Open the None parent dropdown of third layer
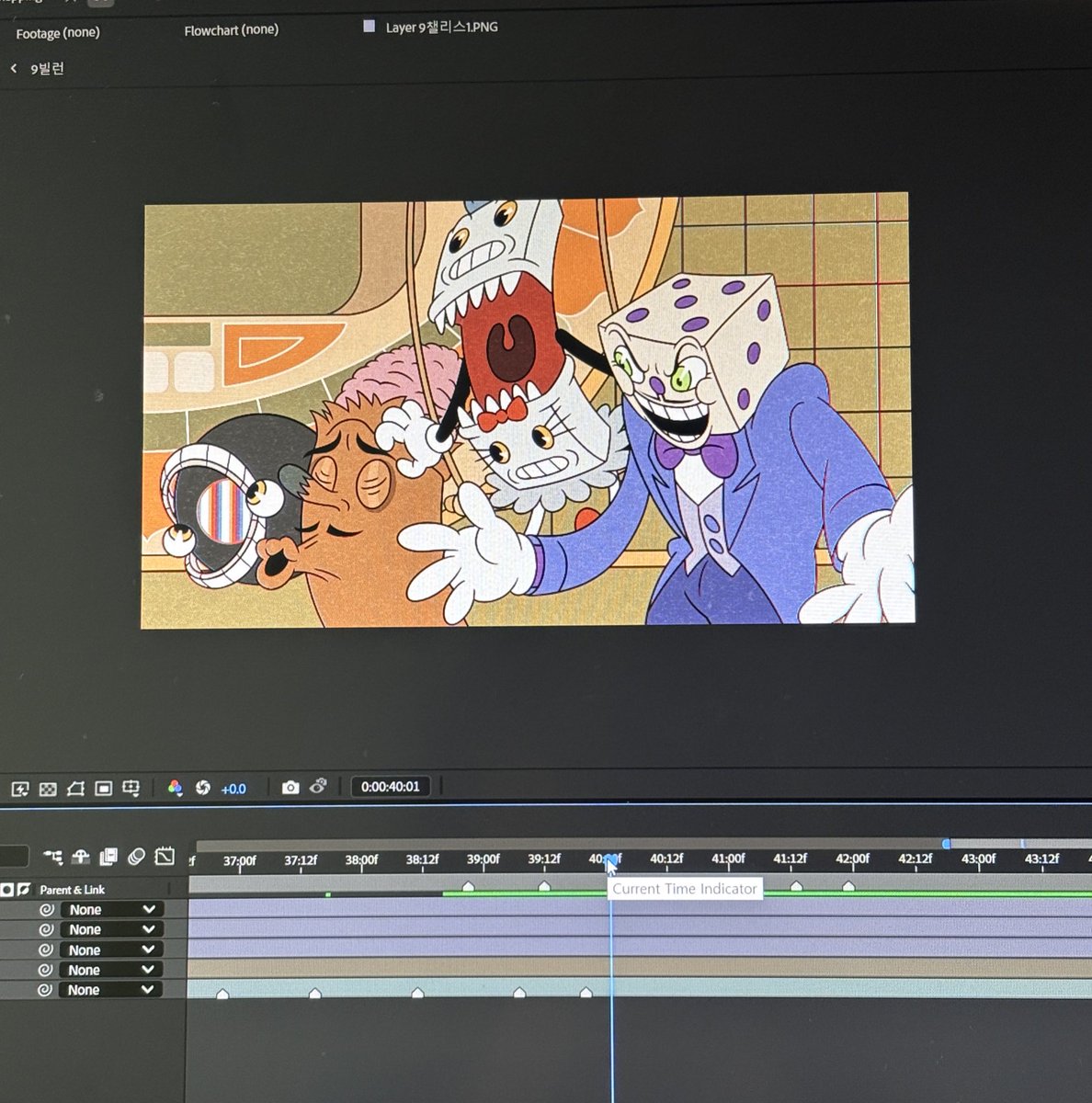1092x1103 pixels. pyautogui.click(x=111, y=950)
